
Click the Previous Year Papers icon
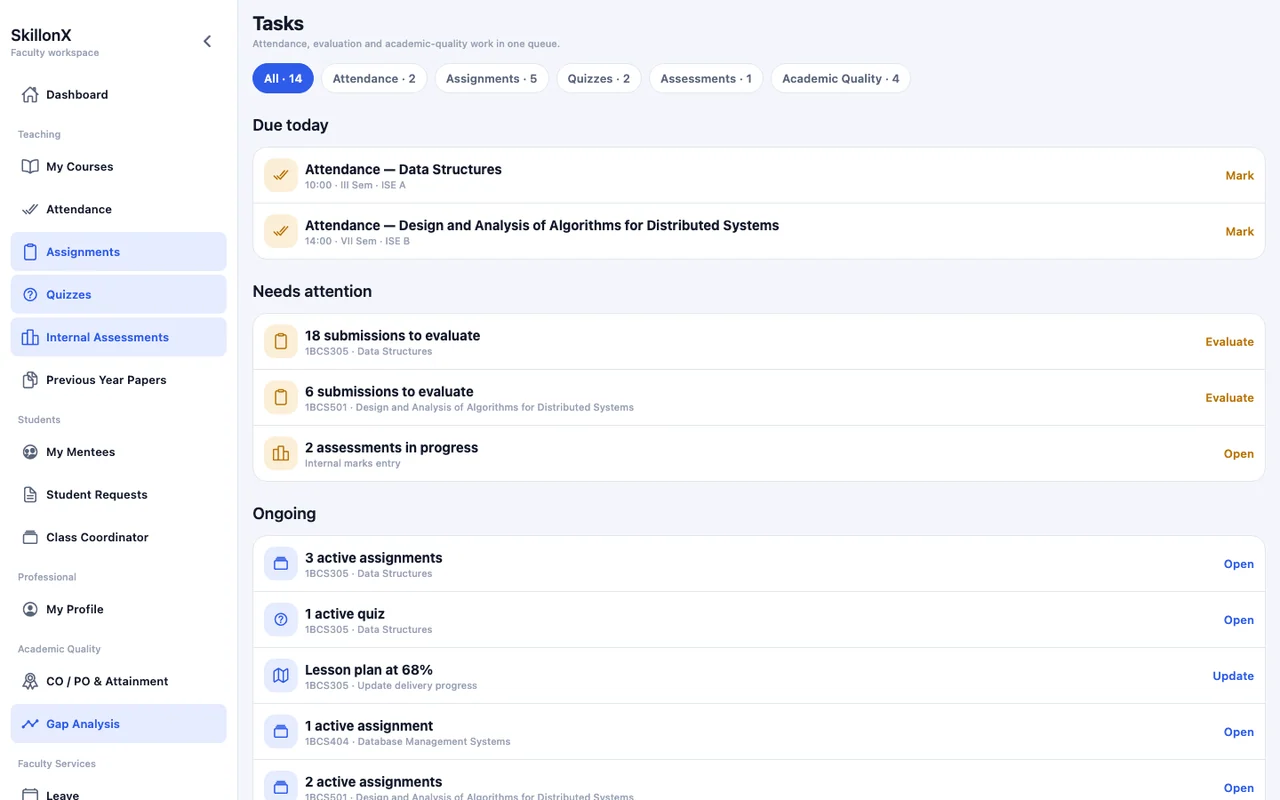coord(30,380)
